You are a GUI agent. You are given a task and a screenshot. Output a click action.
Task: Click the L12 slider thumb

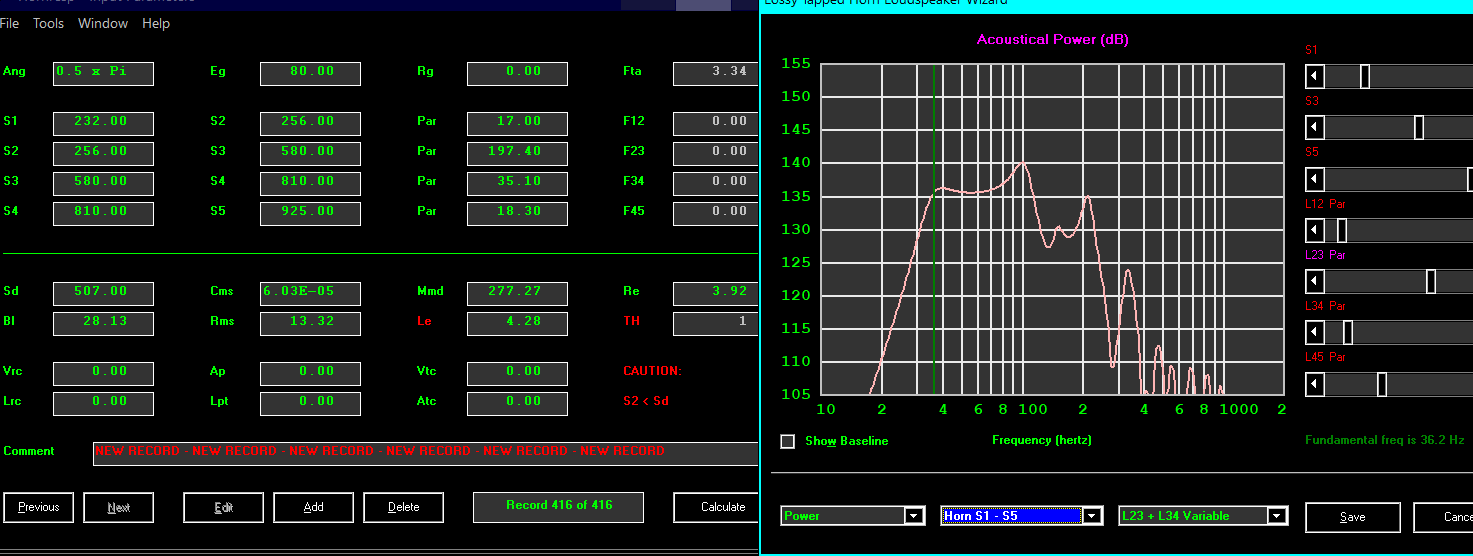(x=1342, y=230)
